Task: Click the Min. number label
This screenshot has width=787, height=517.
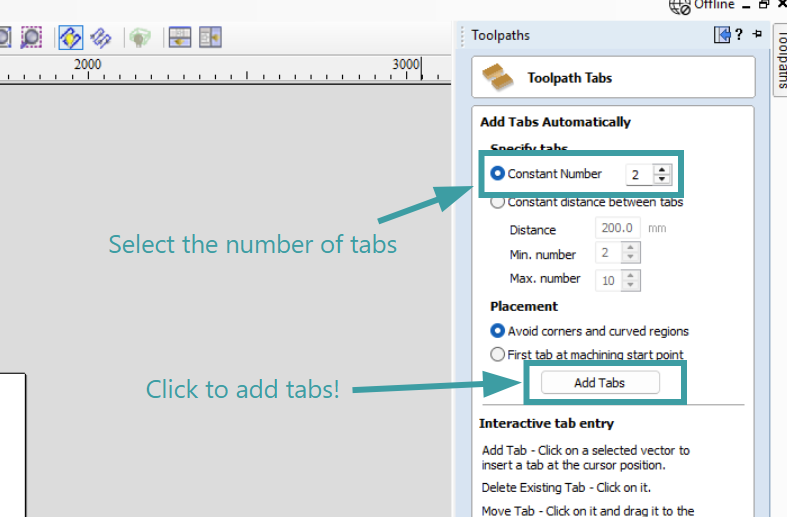Action: point(543,254)
